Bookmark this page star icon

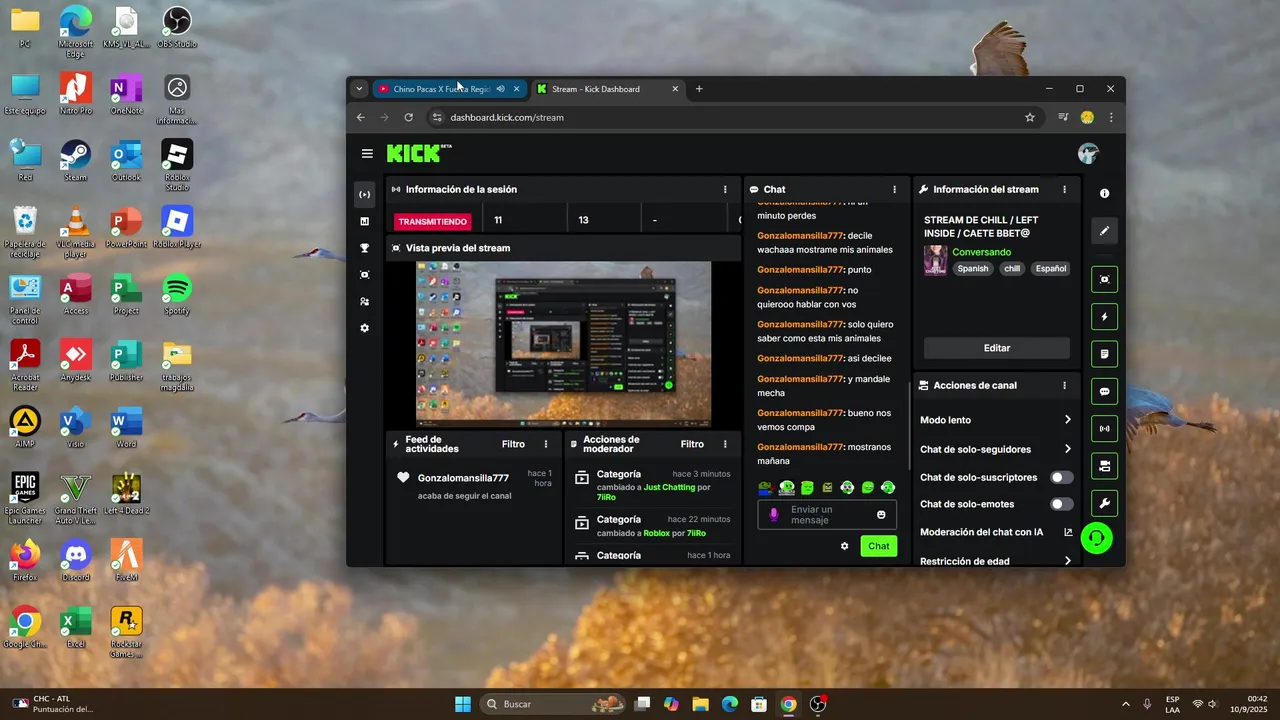click(x=1030, y=117)
